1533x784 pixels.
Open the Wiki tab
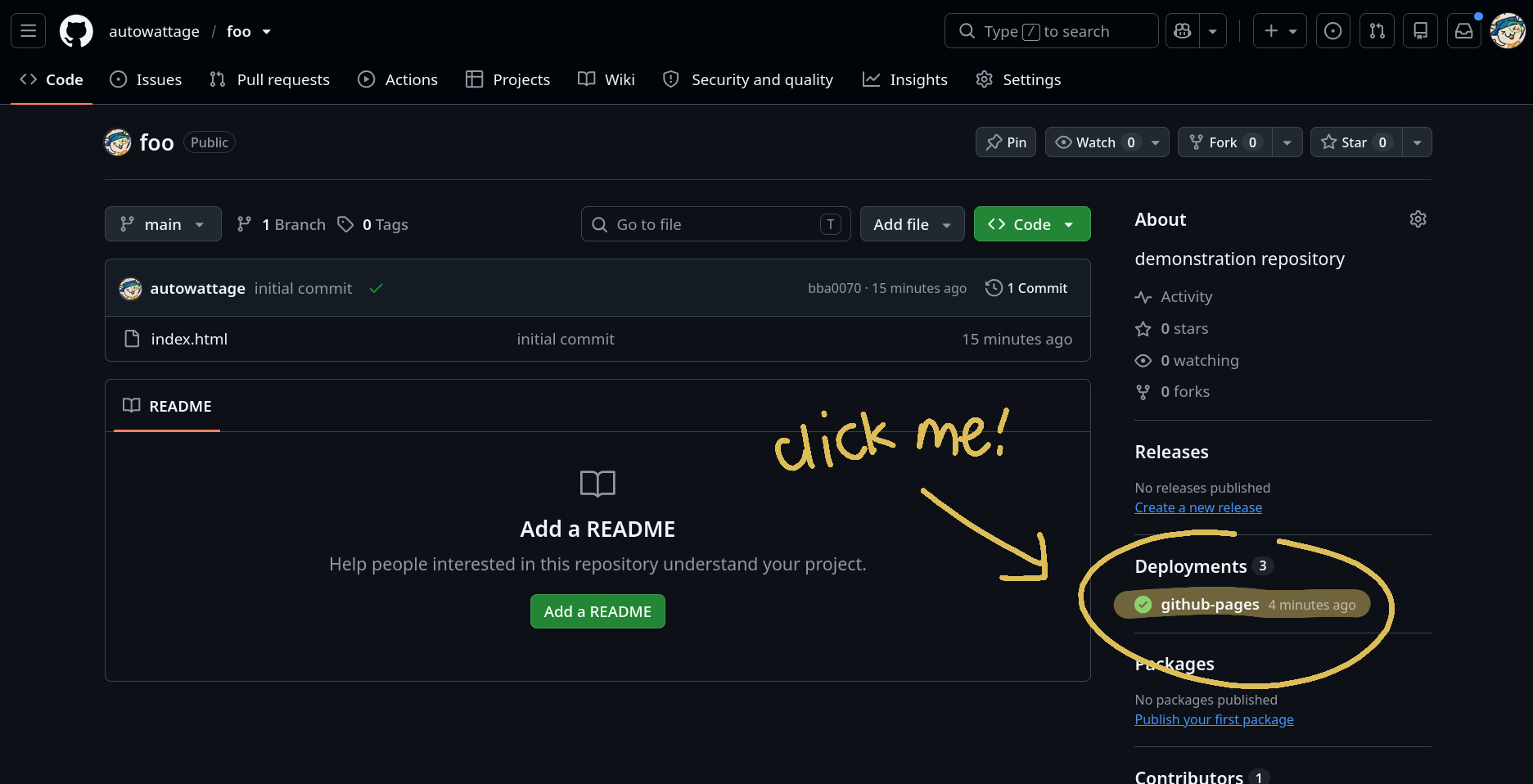606,79
